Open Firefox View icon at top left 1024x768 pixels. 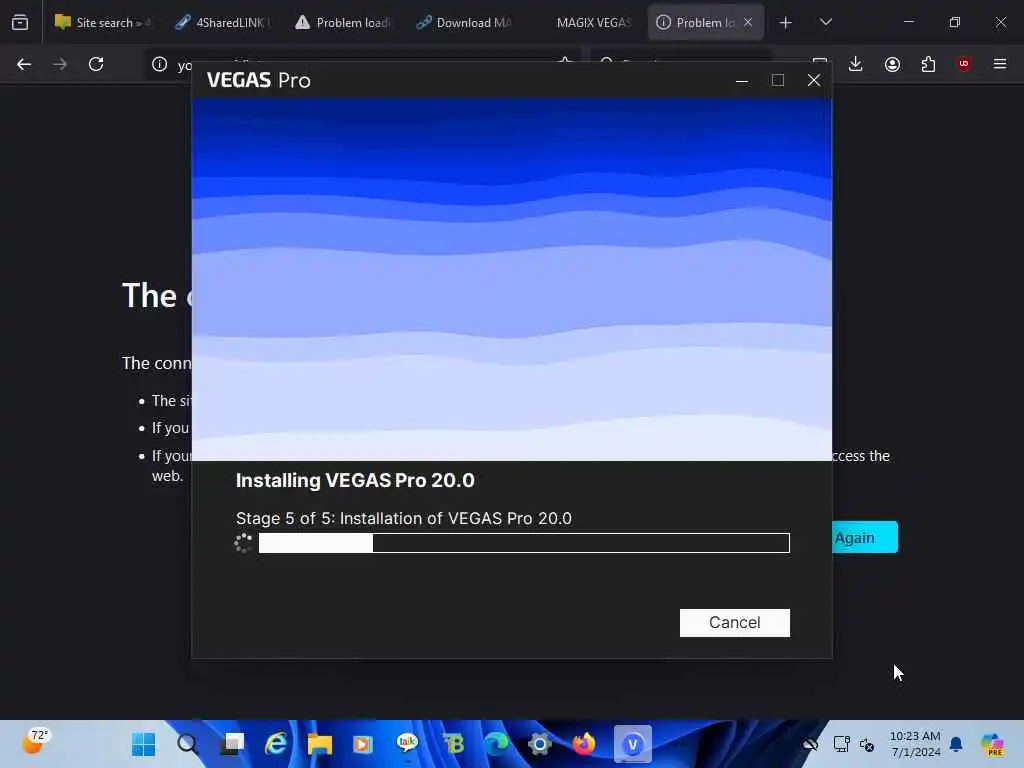20,22
